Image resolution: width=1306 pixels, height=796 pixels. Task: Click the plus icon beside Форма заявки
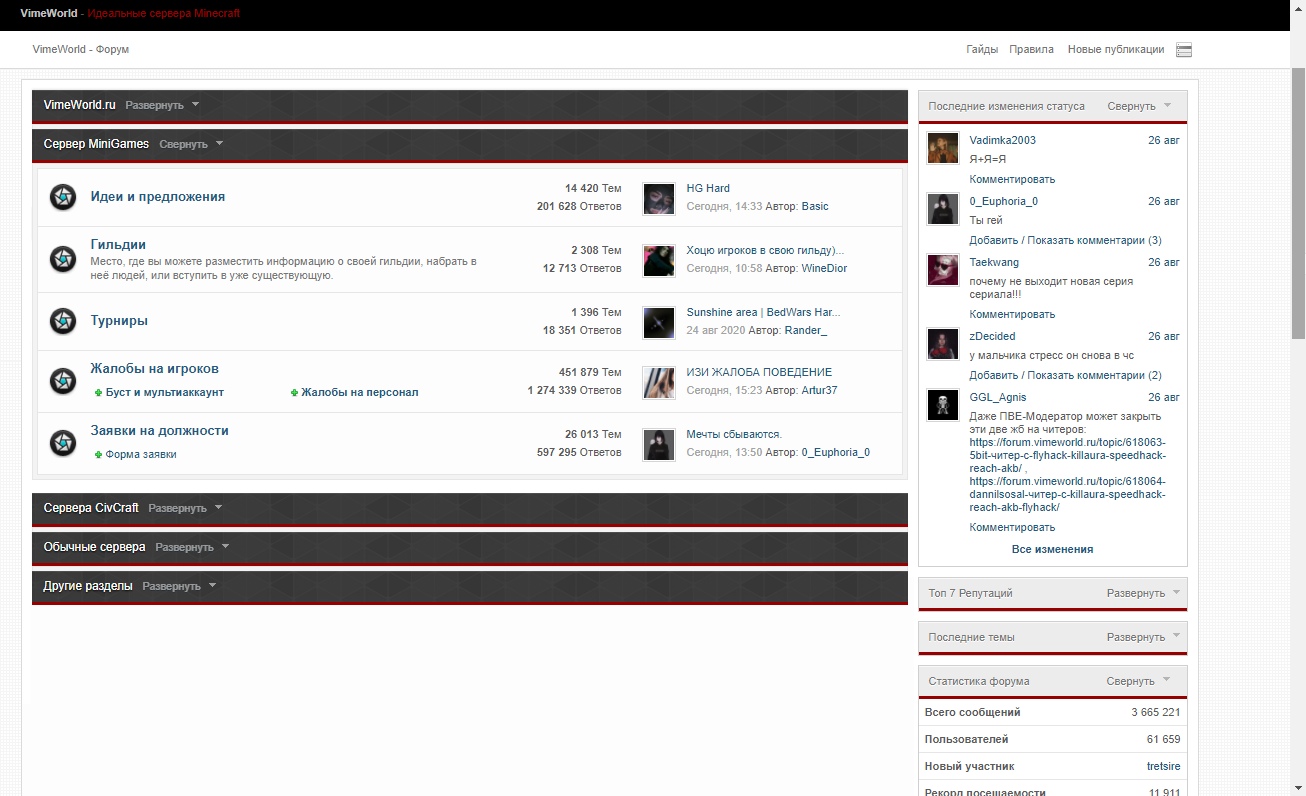click(x=98, y=455)
